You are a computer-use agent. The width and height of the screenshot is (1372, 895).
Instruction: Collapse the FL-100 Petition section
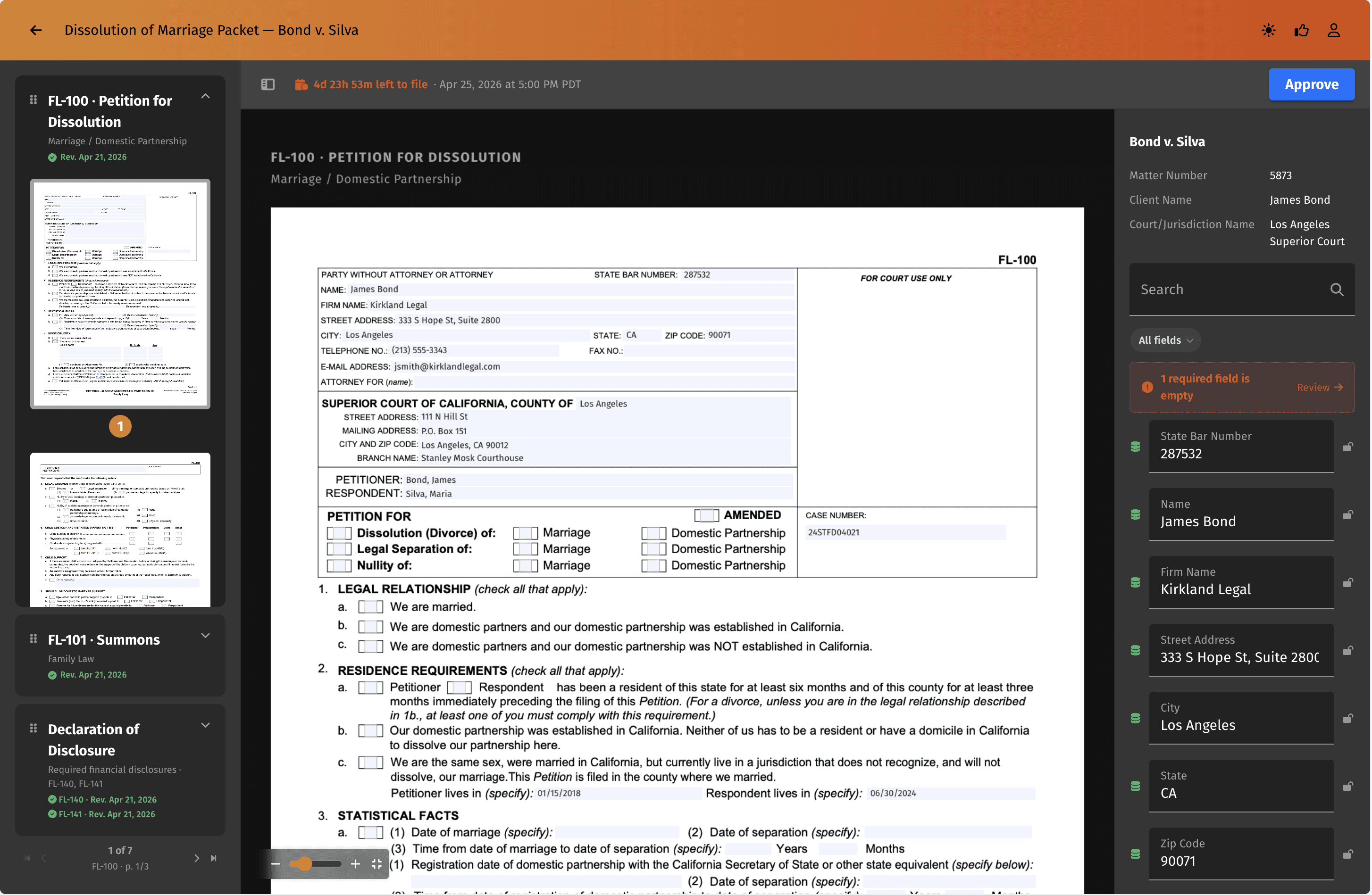[205, 97]
